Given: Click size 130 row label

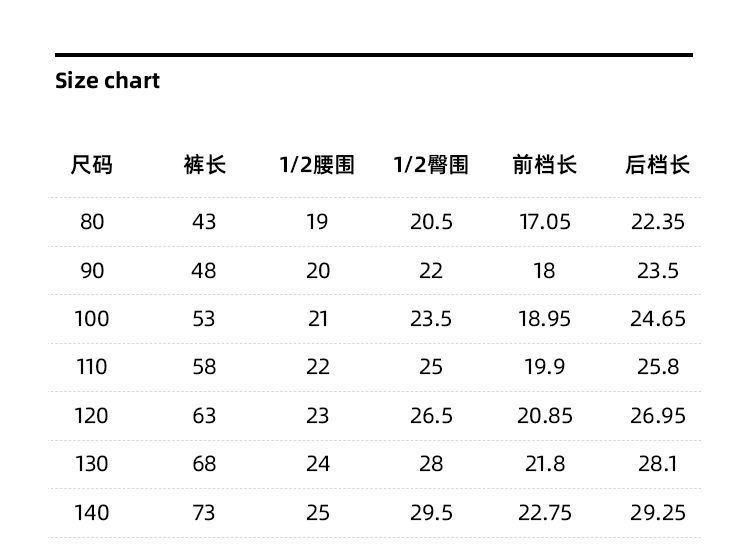Looking at the screenshot, I should (92, 464).
